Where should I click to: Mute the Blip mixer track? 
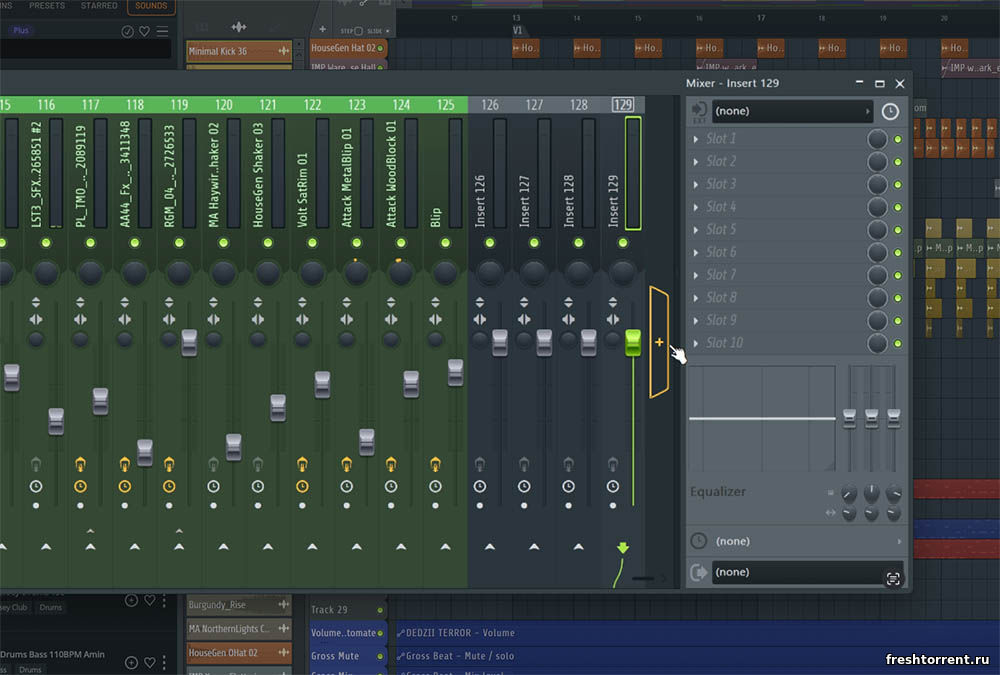445,242
